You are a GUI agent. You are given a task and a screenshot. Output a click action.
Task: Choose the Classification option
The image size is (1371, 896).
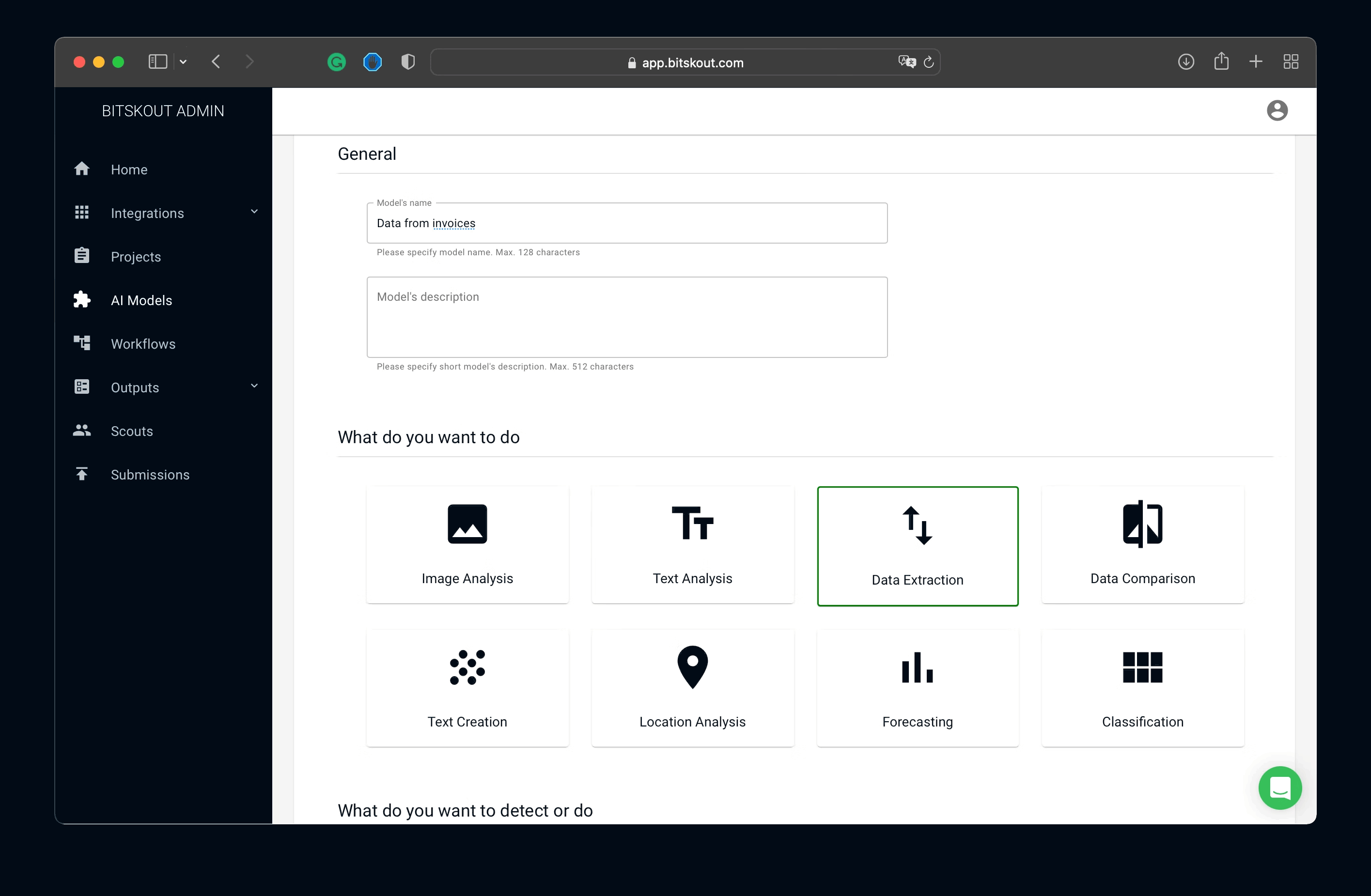pyautogui.click(x=1142, y=688)
